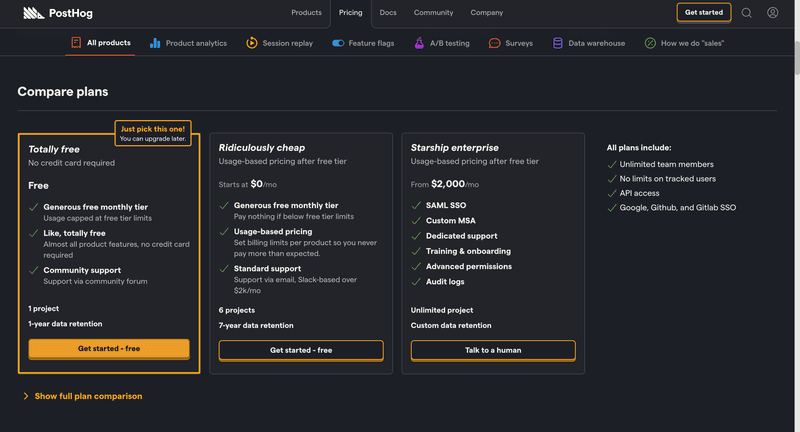
Task: Click checkmark beside API access
Action: pyautogui.click(x=612, y=194)
